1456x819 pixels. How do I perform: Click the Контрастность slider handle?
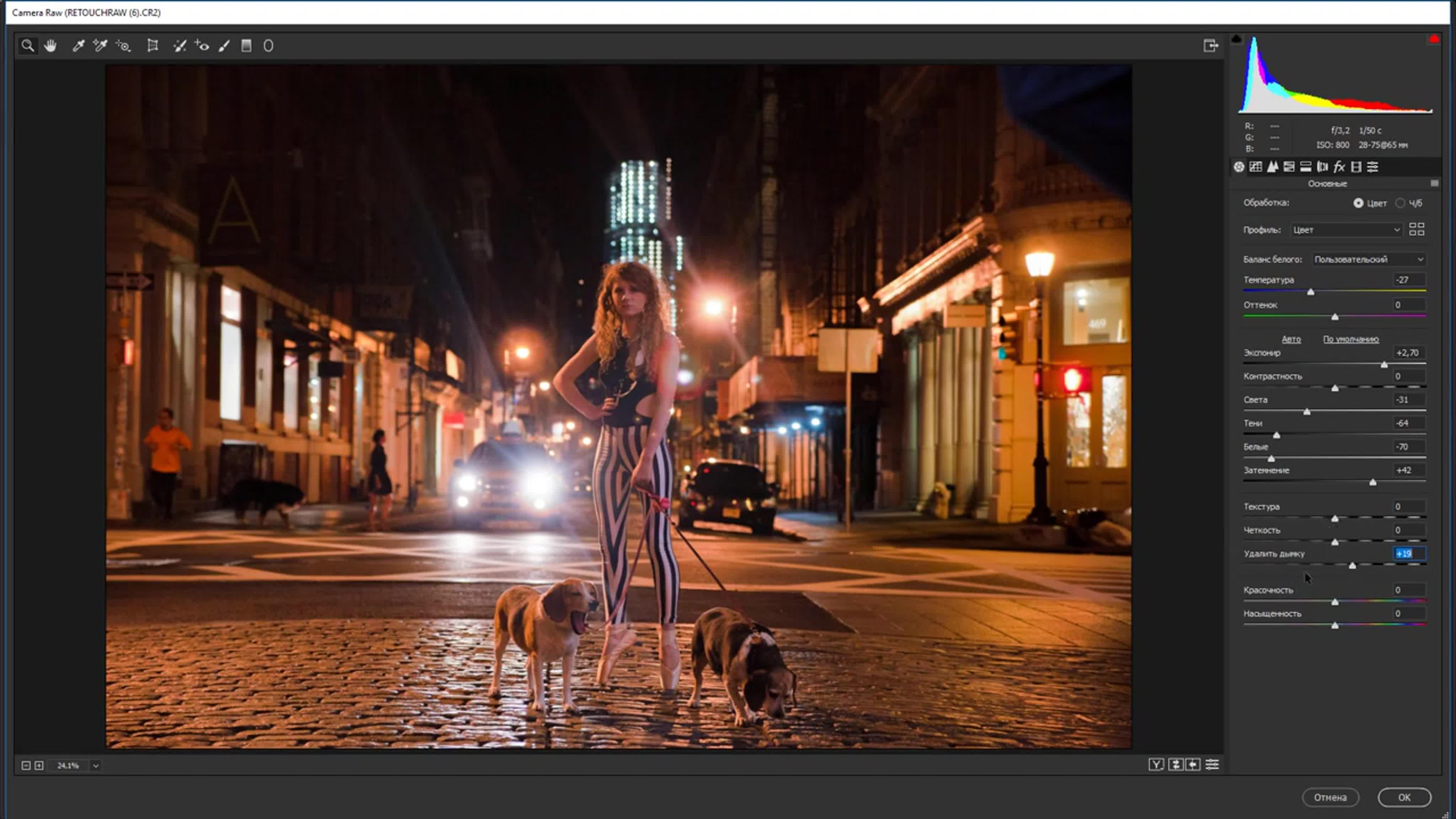click(1335, 388)
